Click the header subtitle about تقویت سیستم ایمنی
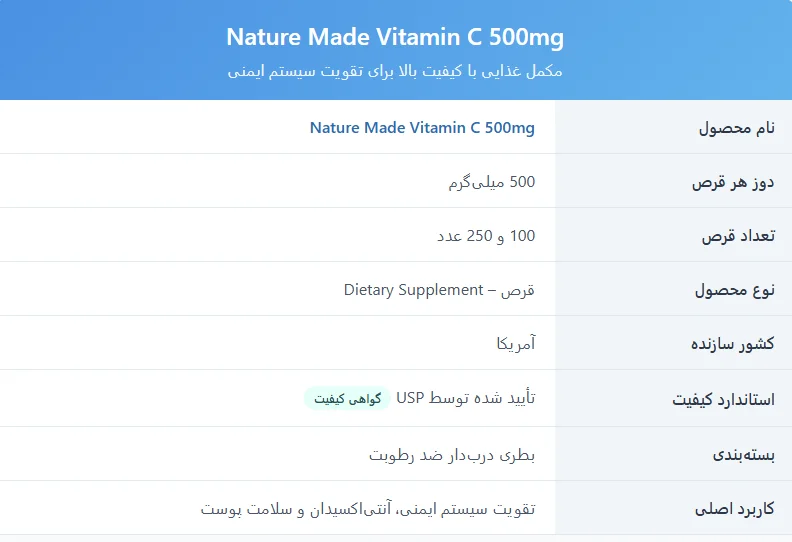Image resolution: width=792 pixels, height=542 pixels. coord(395,72)
